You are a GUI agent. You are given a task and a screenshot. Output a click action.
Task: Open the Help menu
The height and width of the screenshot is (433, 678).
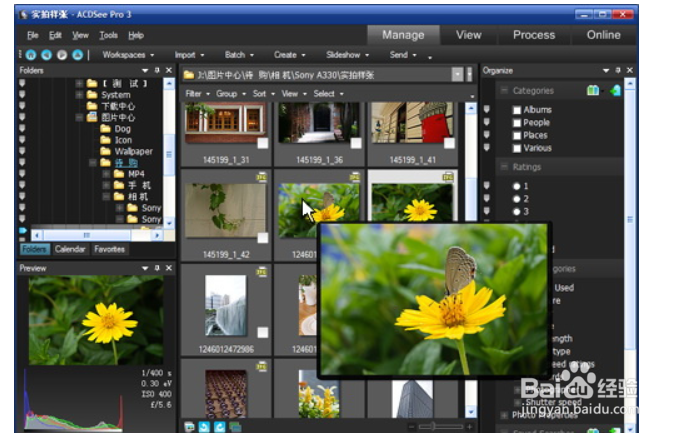click(136, 35)
